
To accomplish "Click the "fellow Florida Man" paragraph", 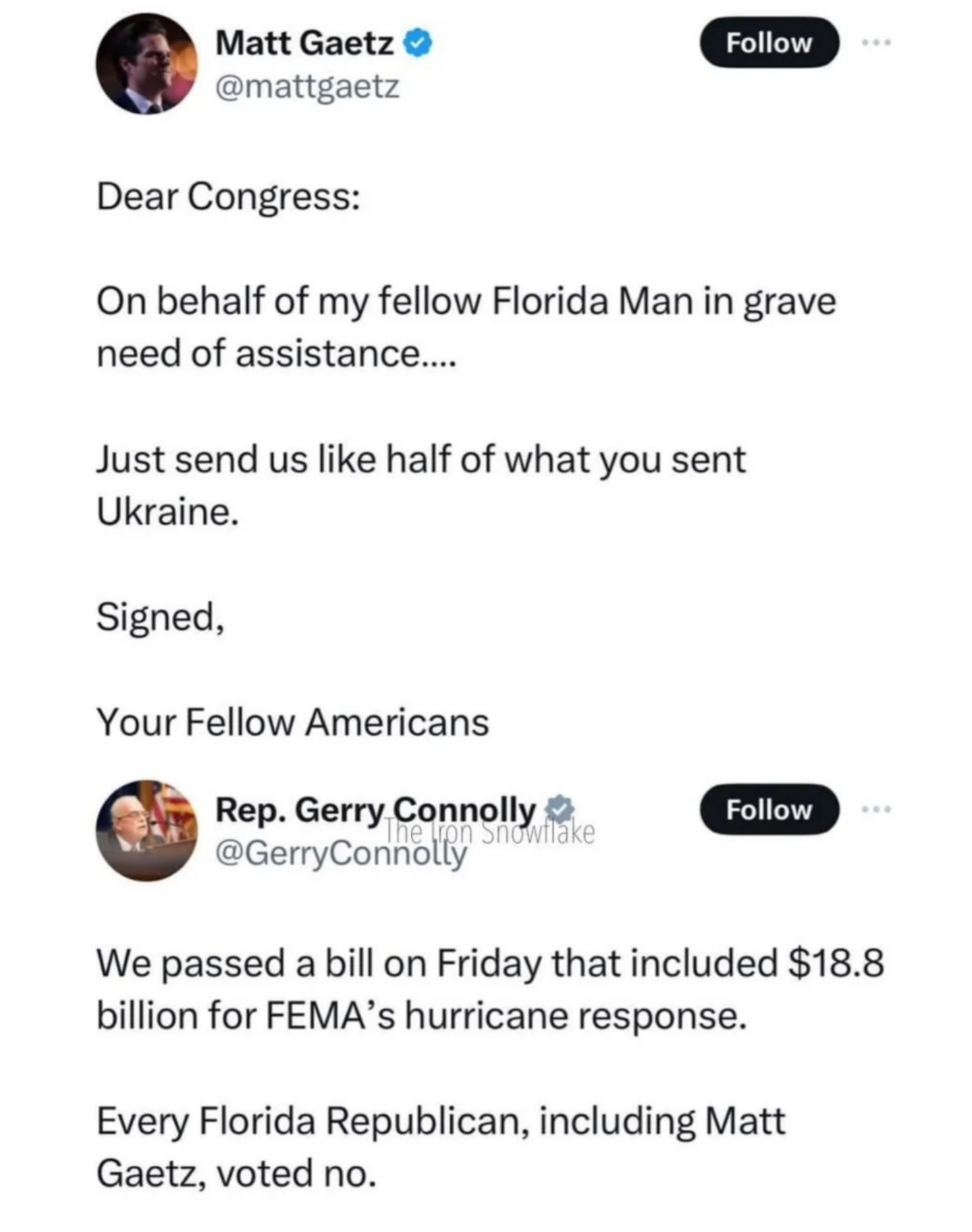I will point(466,327).
